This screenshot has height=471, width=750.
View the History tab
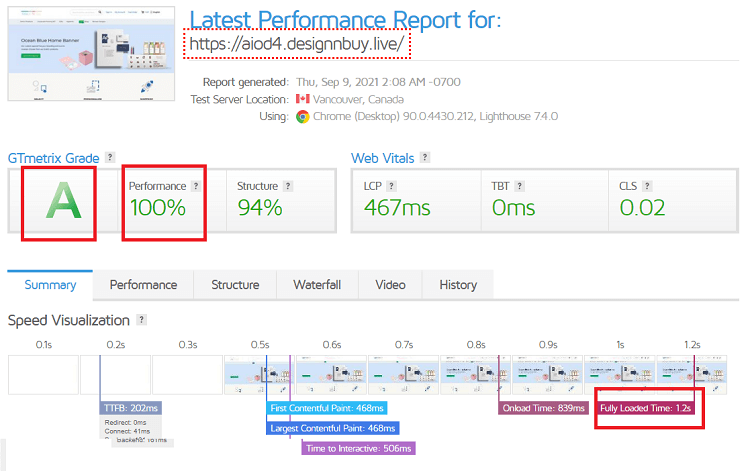458,285
